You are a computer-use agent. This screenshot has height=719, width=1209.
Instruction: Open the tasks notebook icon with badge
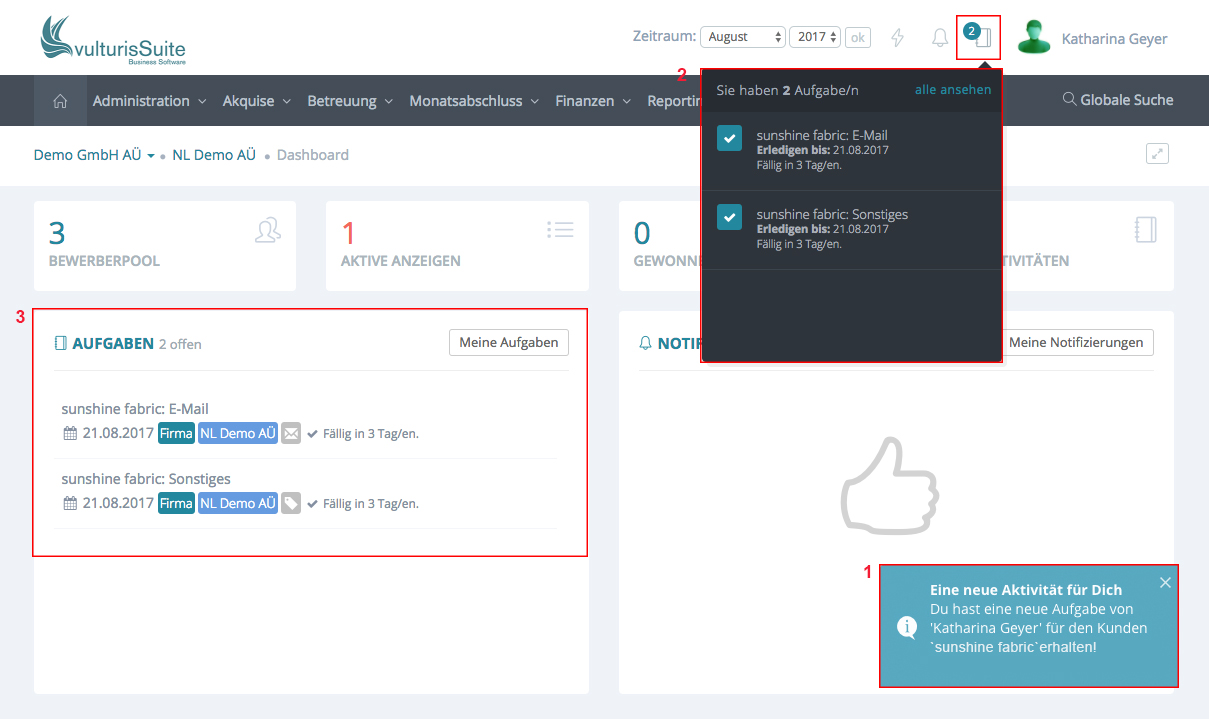click(980, 38)
